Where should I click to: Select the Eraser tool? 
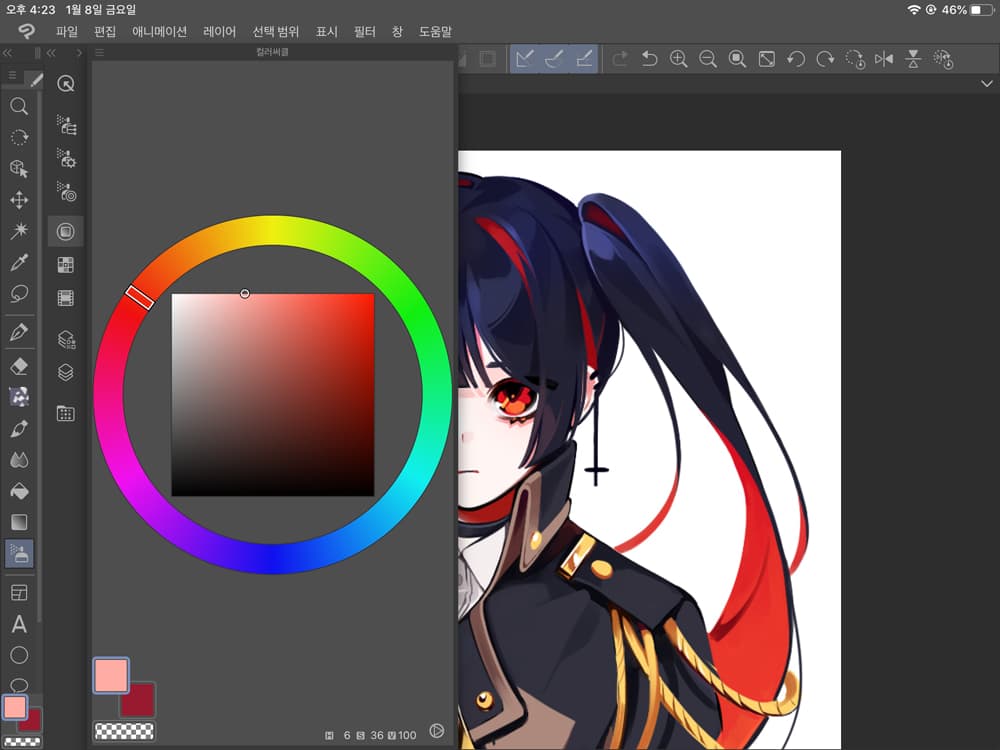tap(19, 366)
